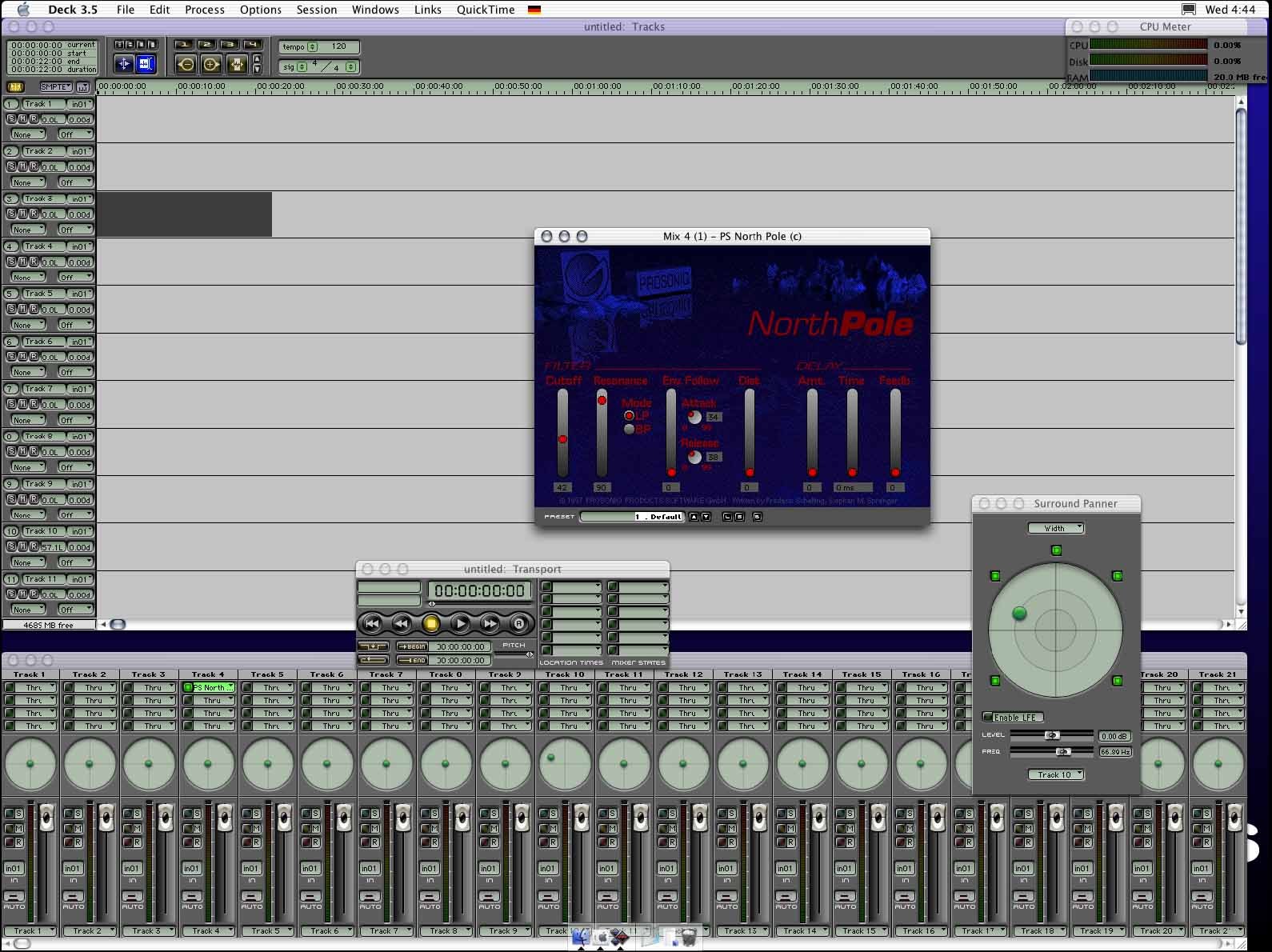Open Track 1 in01 input dropdown in Tracks
The height and width of the screenshot is (952, 1272).
(81, 104)
